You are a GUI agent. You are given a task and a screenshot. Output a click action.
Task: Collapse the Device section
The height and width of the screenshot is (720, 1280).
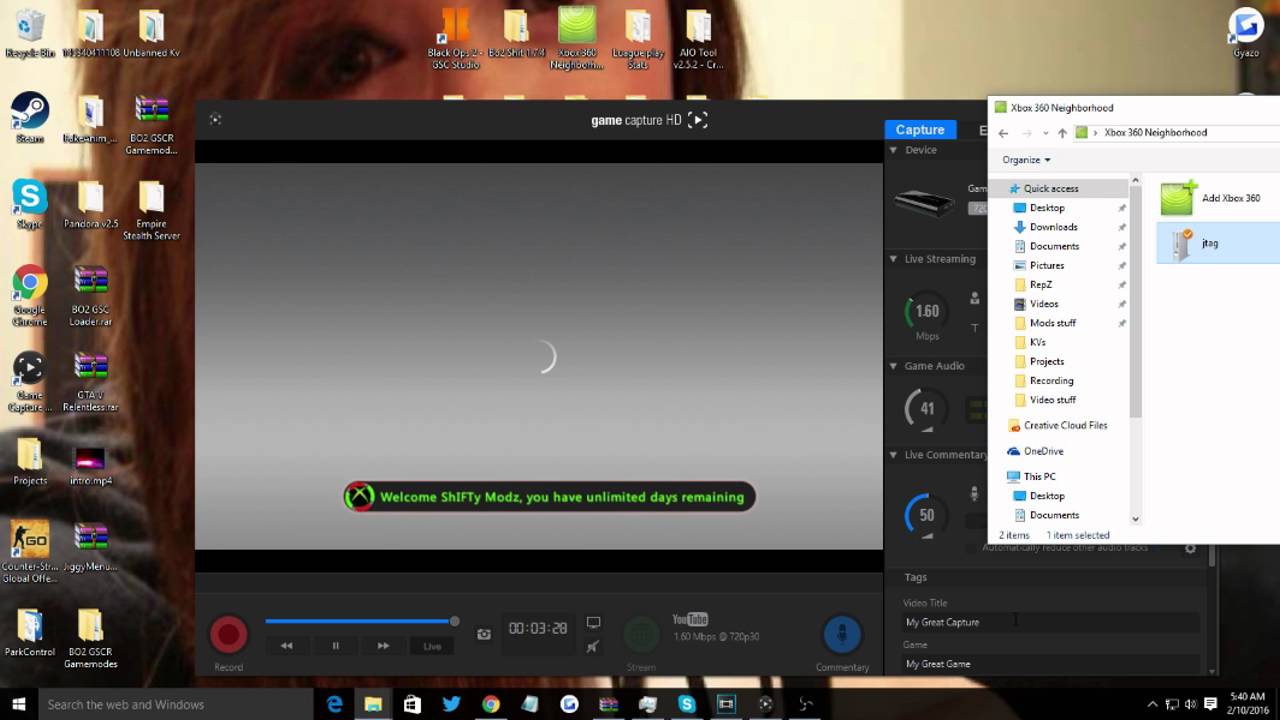coord(894,150)
